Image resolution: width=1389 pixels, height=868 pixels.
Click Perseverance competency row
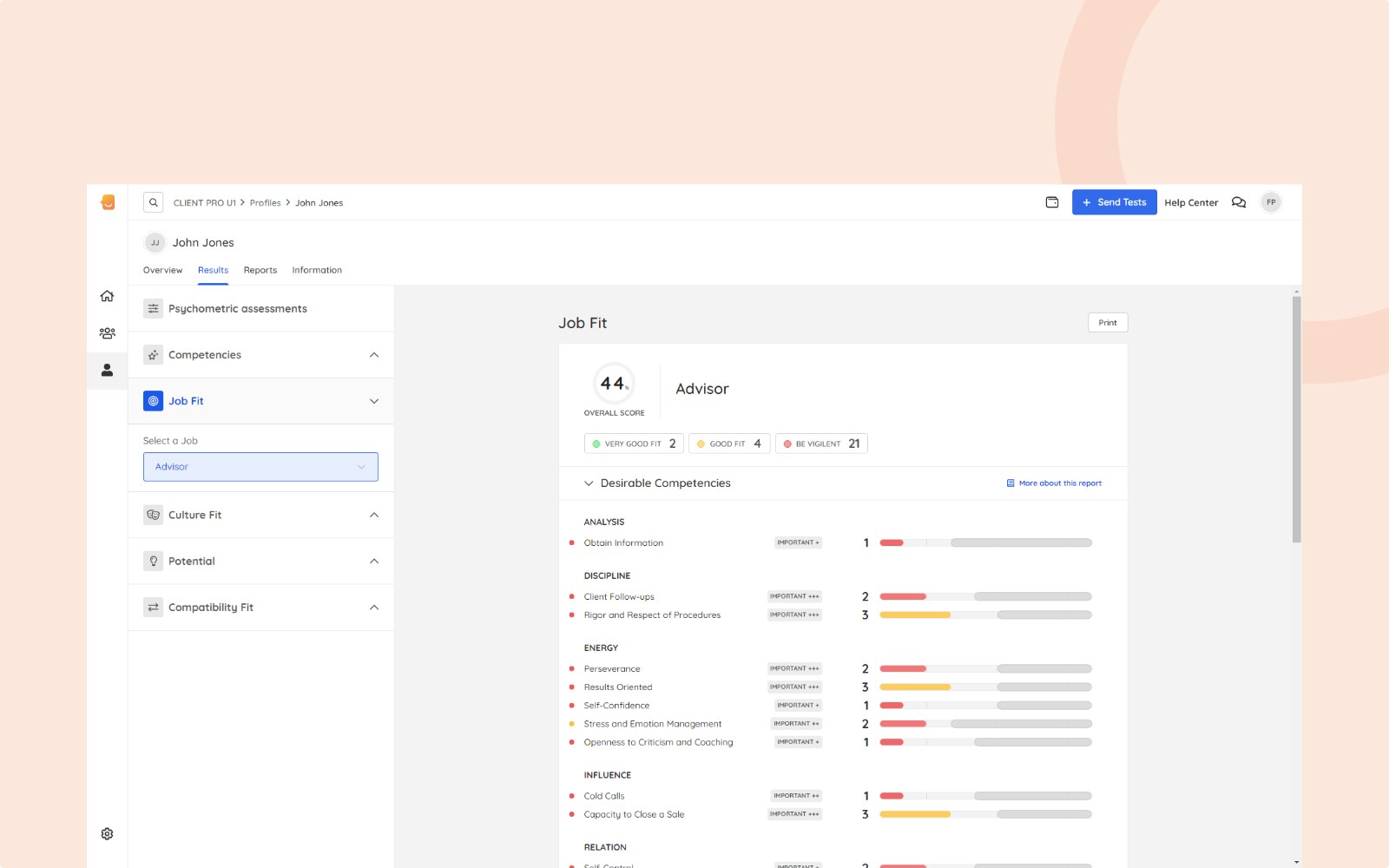tap(612, 668)
